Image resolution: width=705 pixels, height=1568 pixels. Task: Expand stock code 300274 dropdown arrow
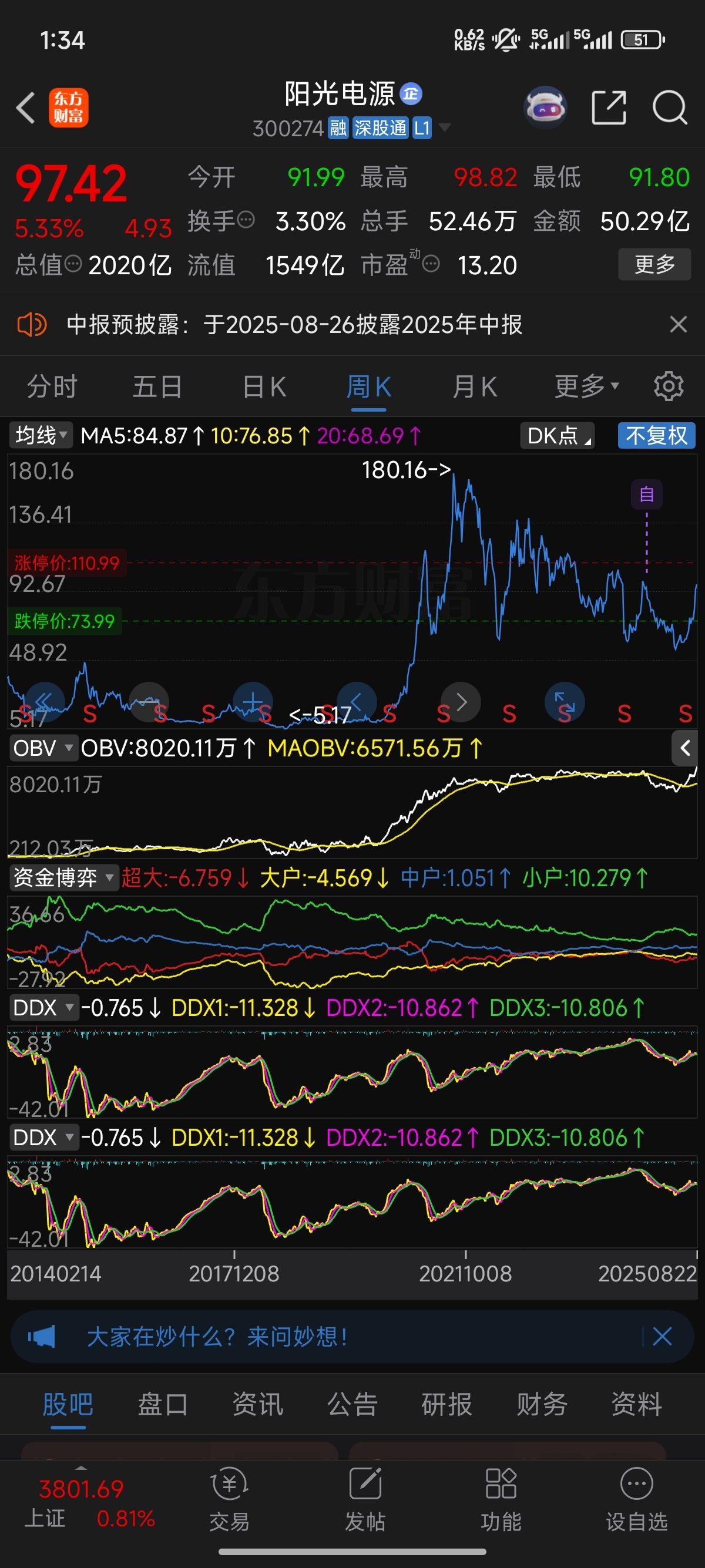[x=445, y=127]
